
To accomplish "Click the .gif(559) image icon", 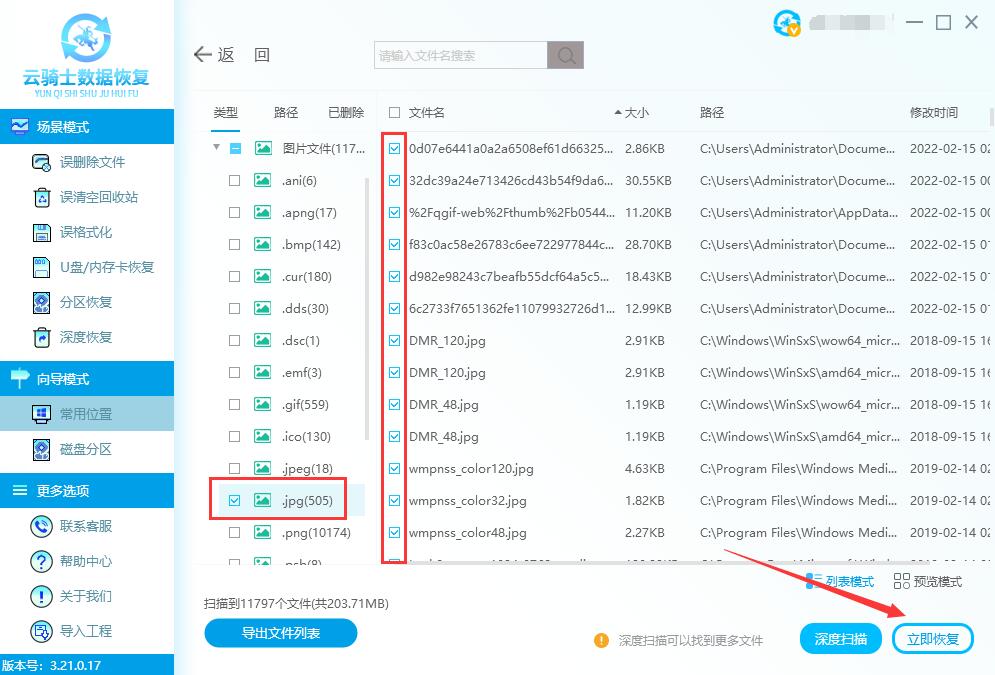I will tap(263, 404).
